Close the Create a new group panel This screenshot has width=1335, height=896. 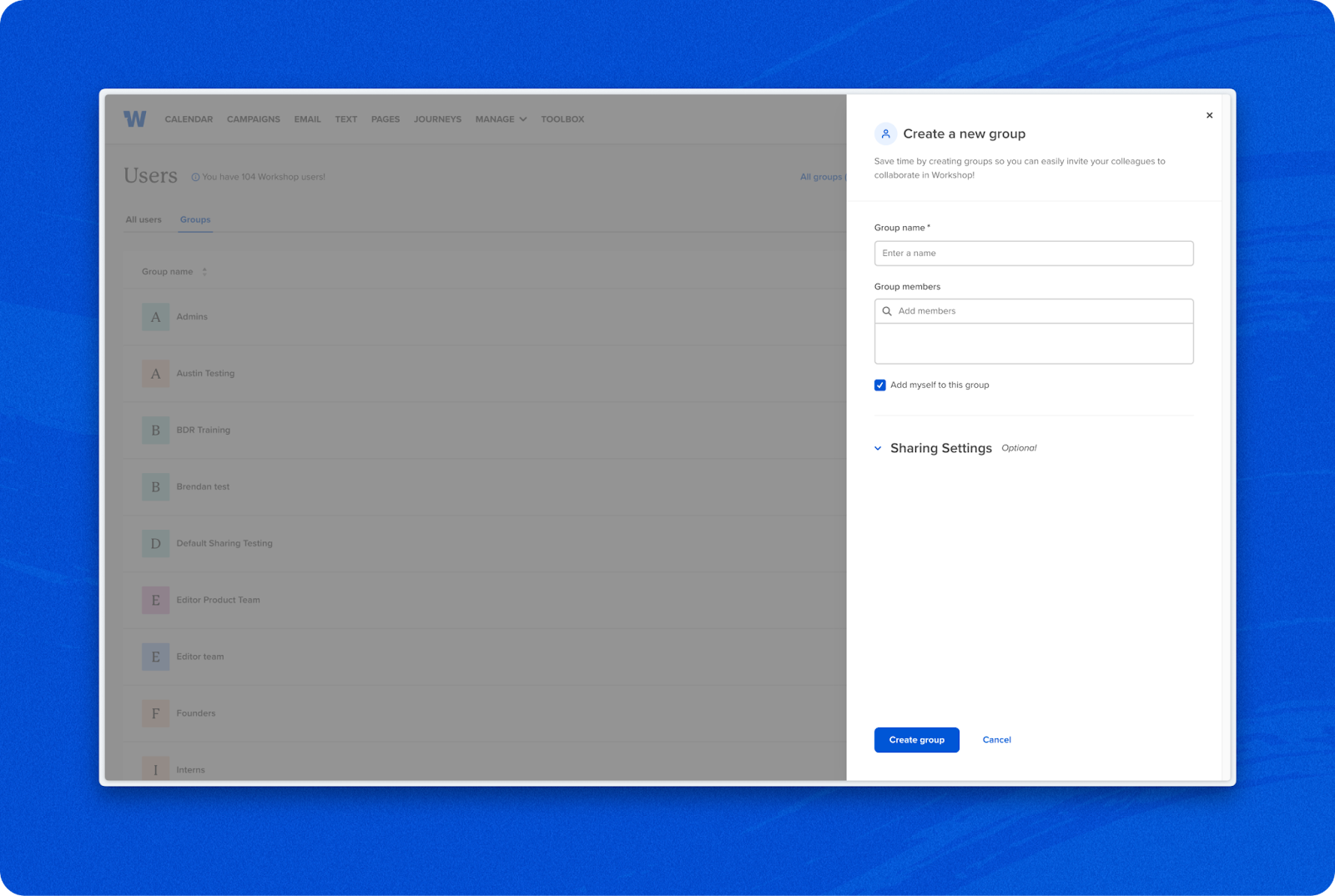point(1209,115)
